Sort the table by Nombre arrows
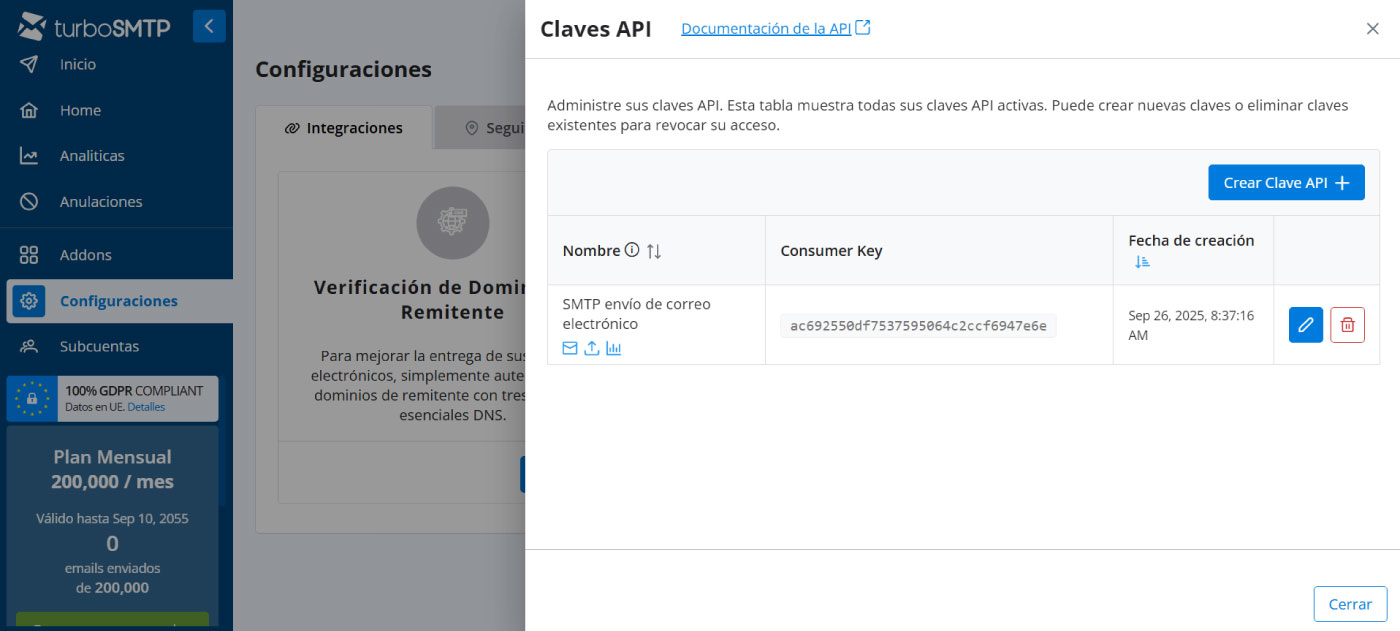The height and width of the screenshot is (631, 1400). click(x=654, y=251)
